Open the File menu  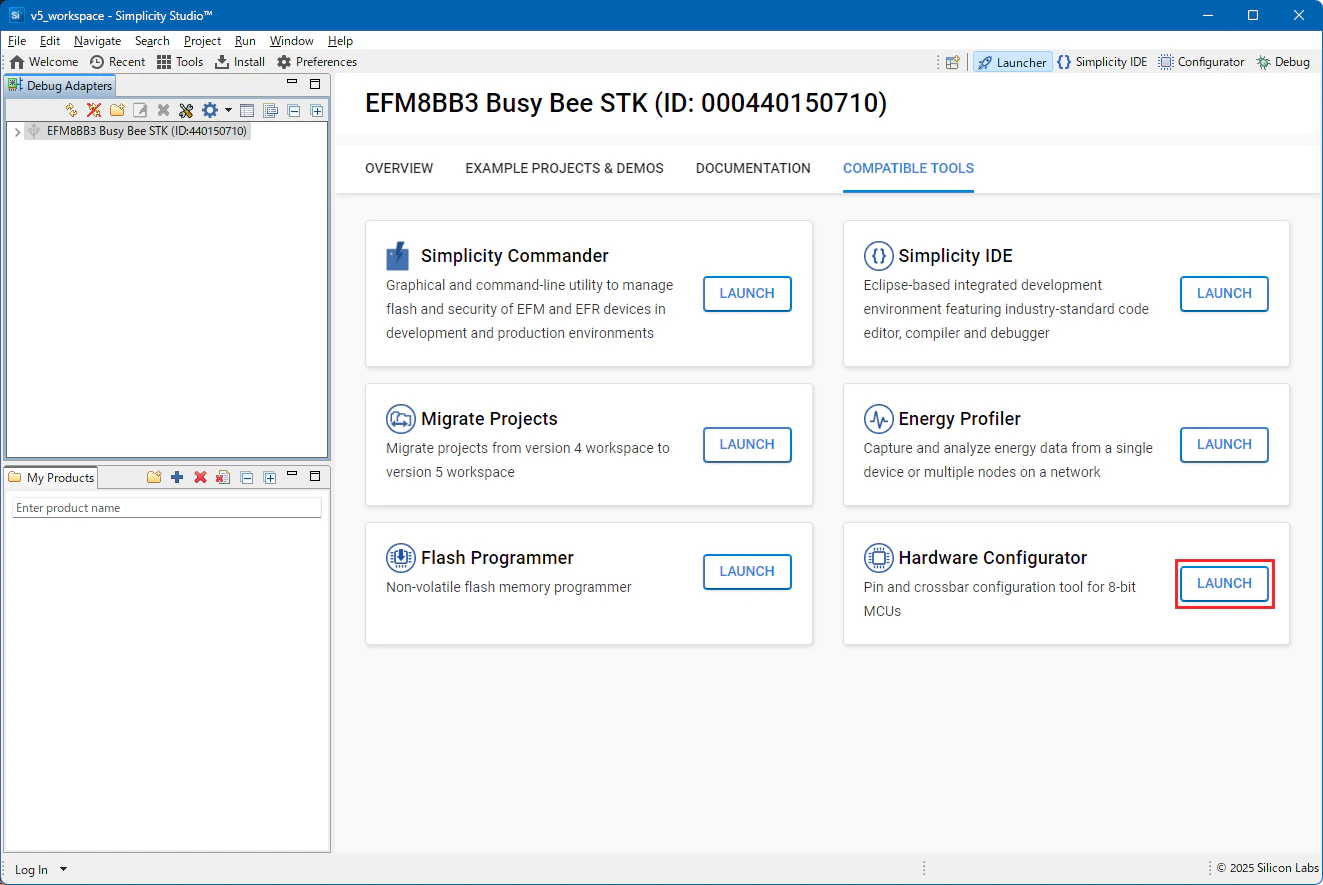[17, 41]
